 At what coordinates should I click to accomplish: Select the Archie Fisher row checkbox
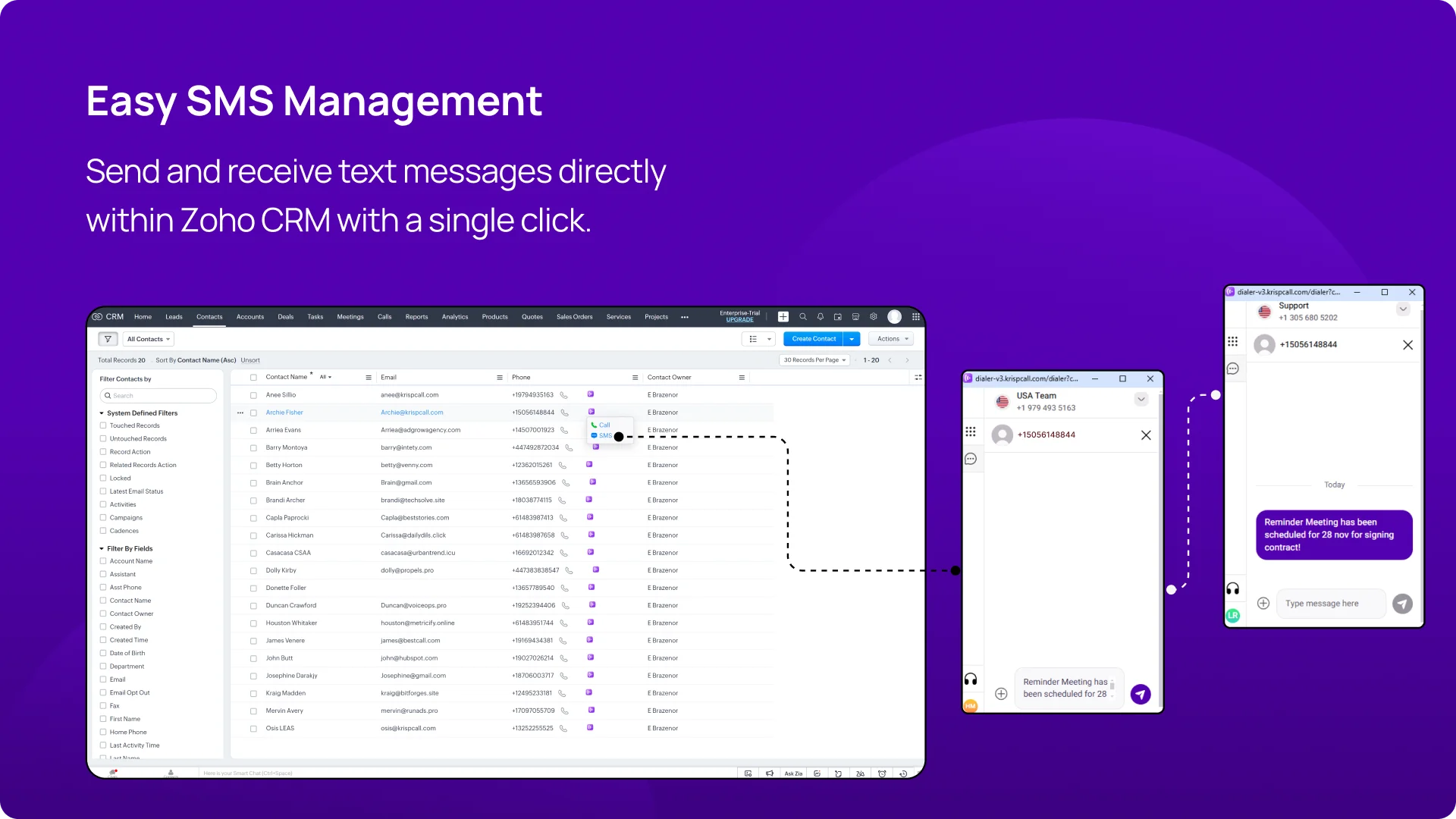[x=253, y=413]
